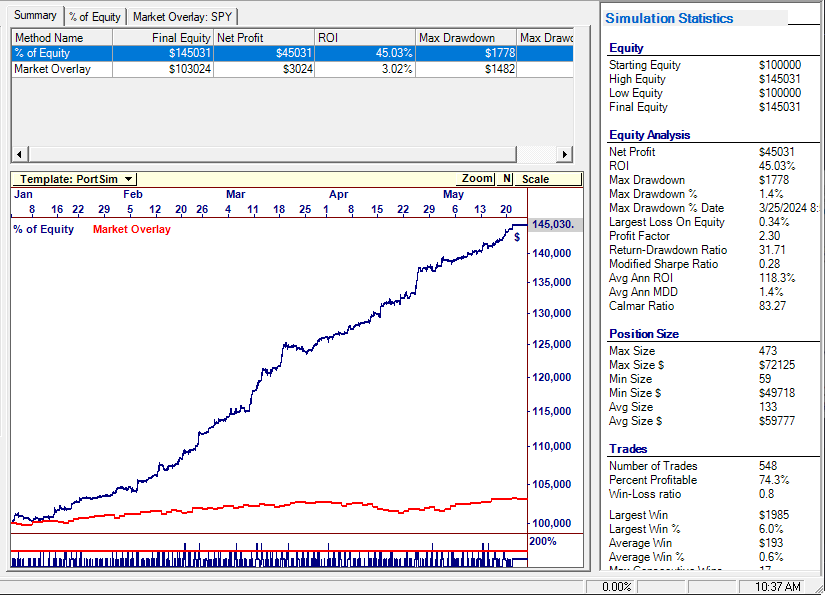Switch to the Summary tab

(35, 16)
